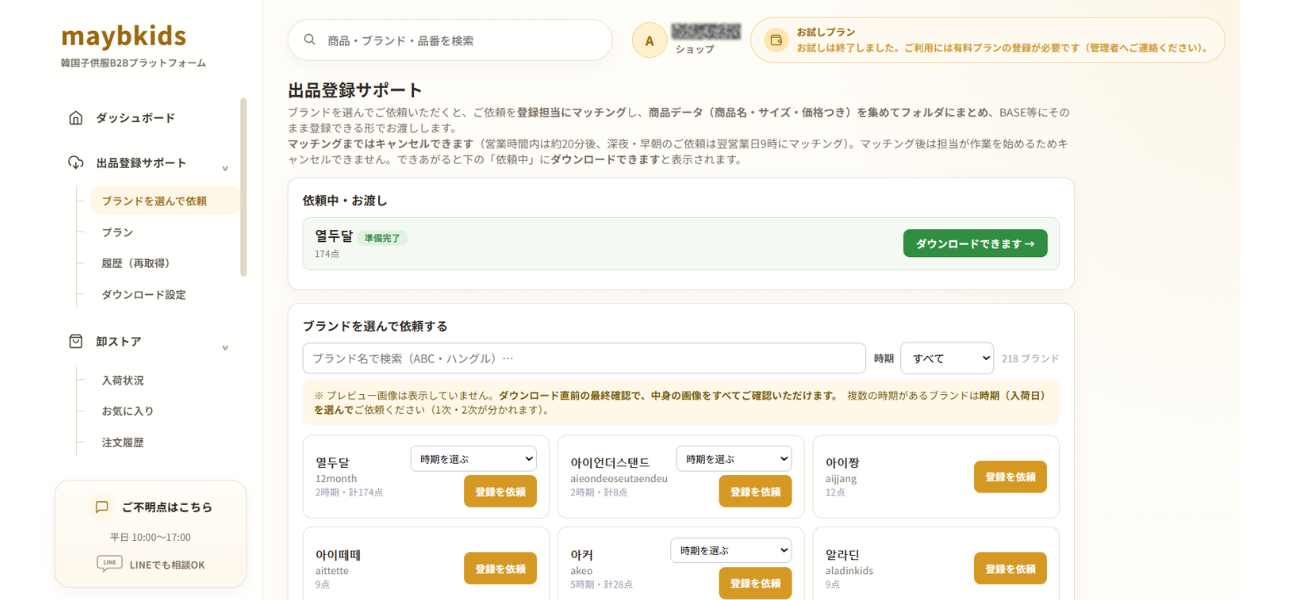
Task: Click the ダウンロードできます button
Action: (x=975, y=243)
